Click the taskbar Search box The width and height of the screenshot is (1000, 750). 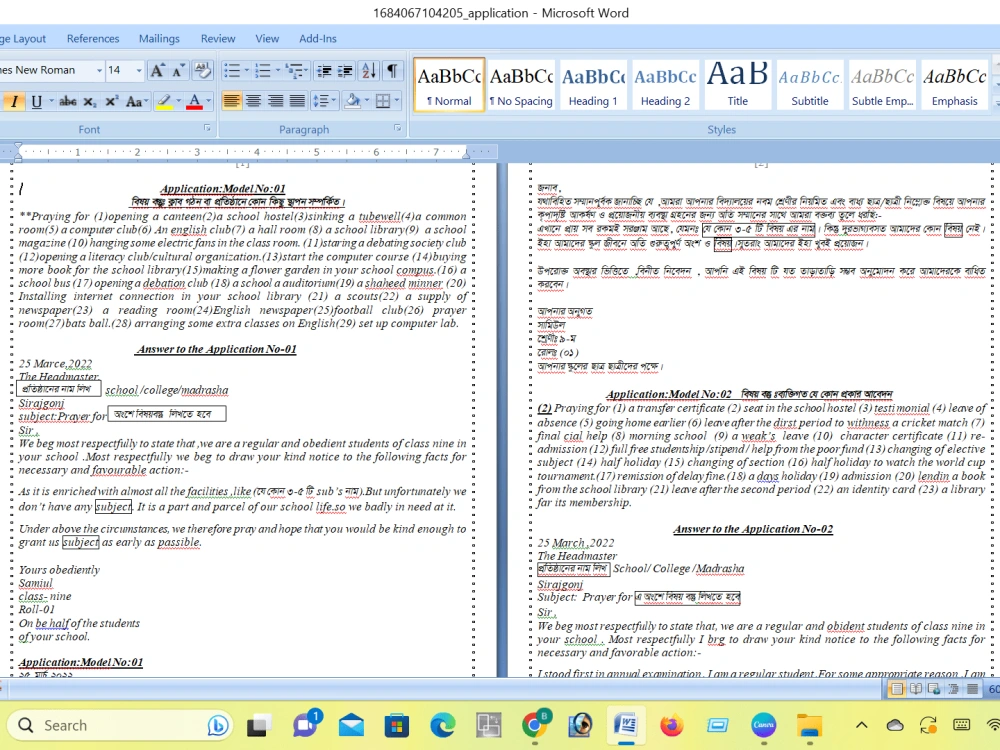[119, 725]
